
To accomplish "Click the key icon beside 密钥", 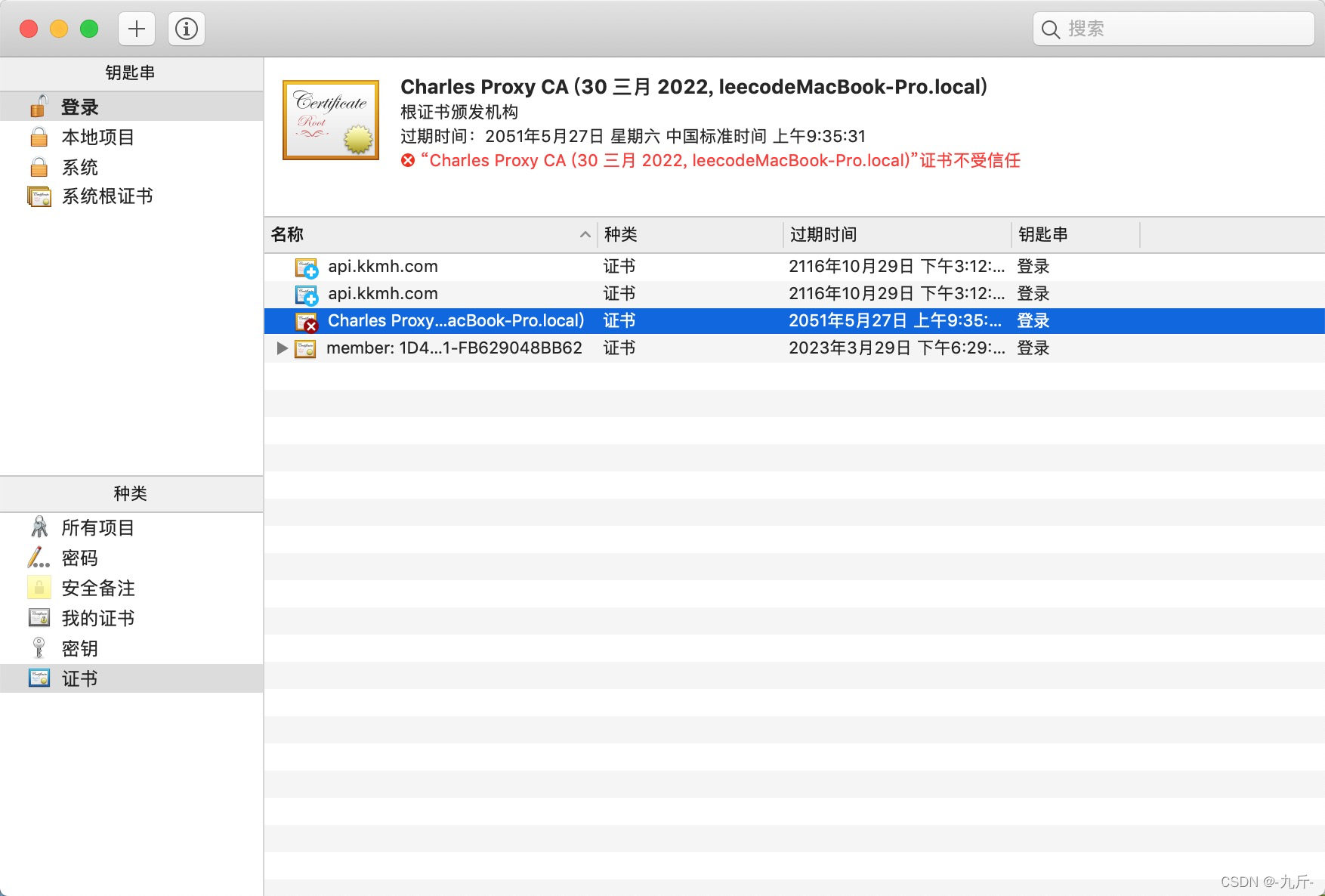I will (x=39, y=647).
